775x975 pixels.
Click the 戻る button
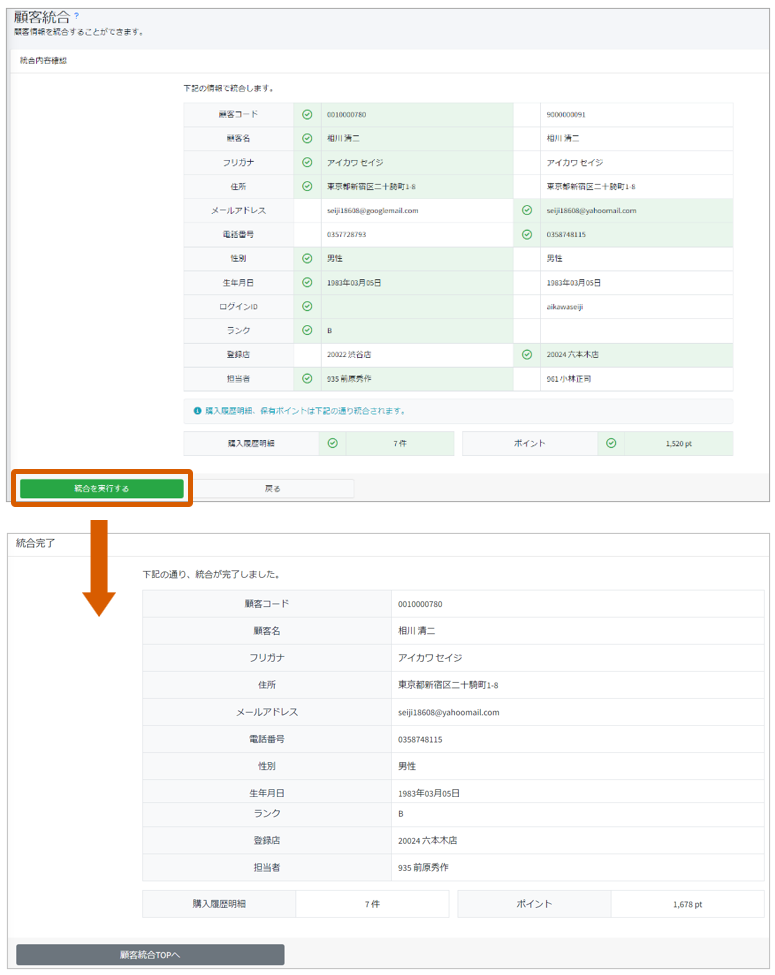point(272,489)
